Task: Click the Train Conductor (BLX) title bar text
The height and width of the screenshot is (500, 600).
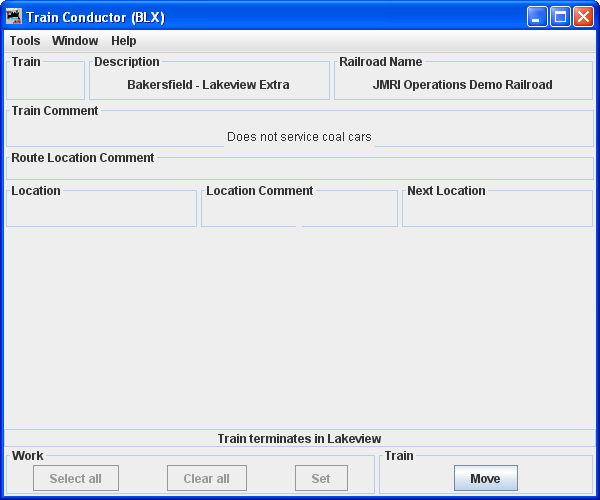Action: [x=95, y=18]
